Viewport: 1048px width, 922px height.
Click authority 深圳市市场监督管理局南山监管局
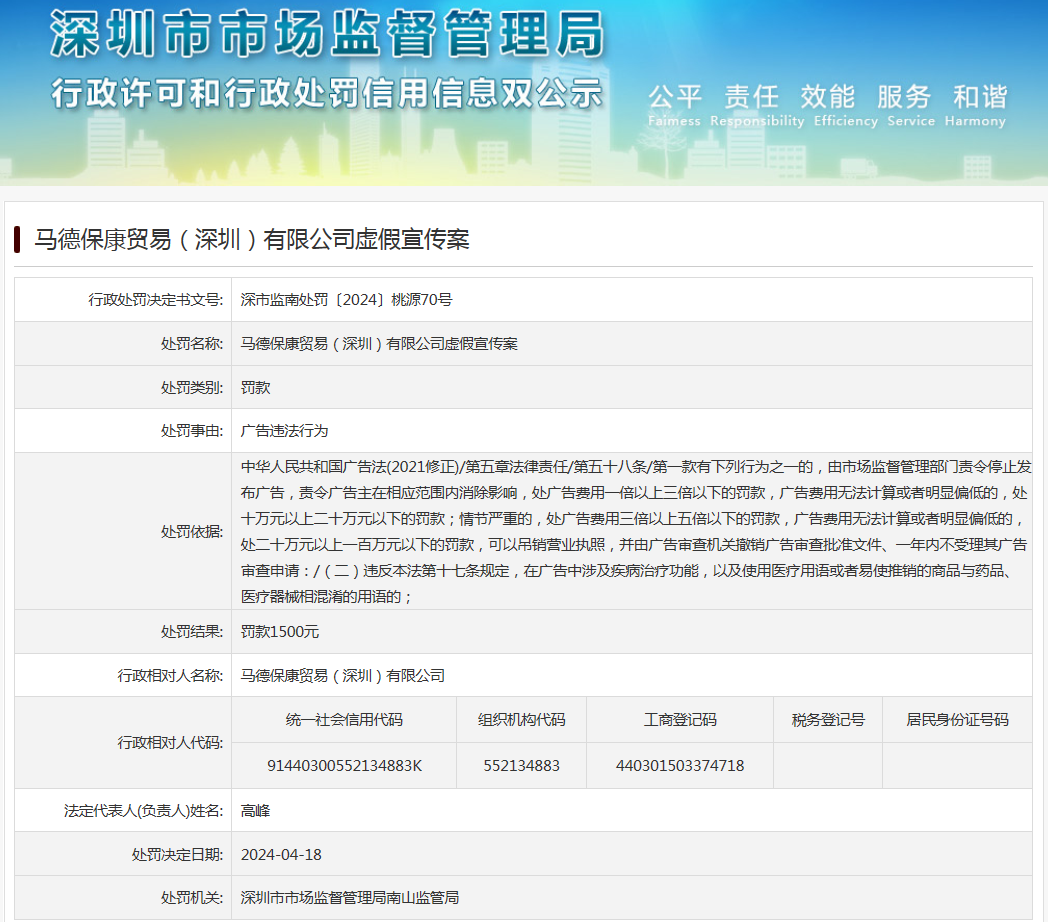[350, 898]
